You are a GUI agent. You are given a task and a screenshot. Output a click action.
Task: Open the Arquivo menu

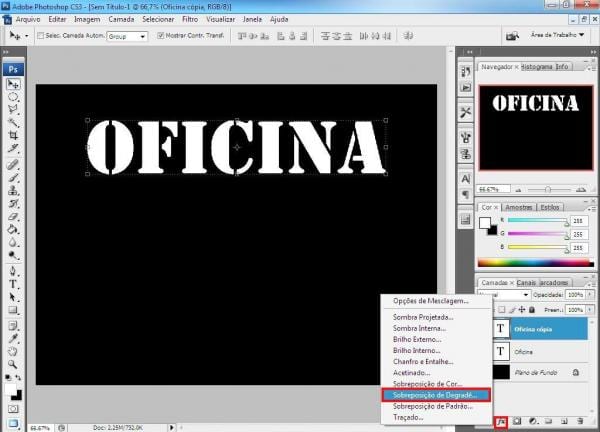coord(28,20)
